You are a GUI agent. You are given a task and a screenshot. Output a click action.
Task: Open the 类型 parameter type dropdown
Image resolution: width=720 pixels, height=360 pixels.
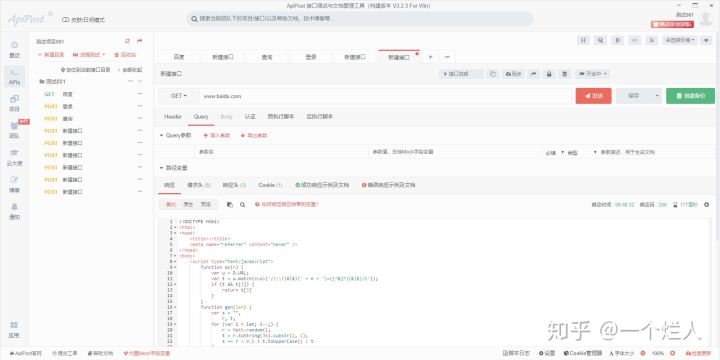[582, 152]
